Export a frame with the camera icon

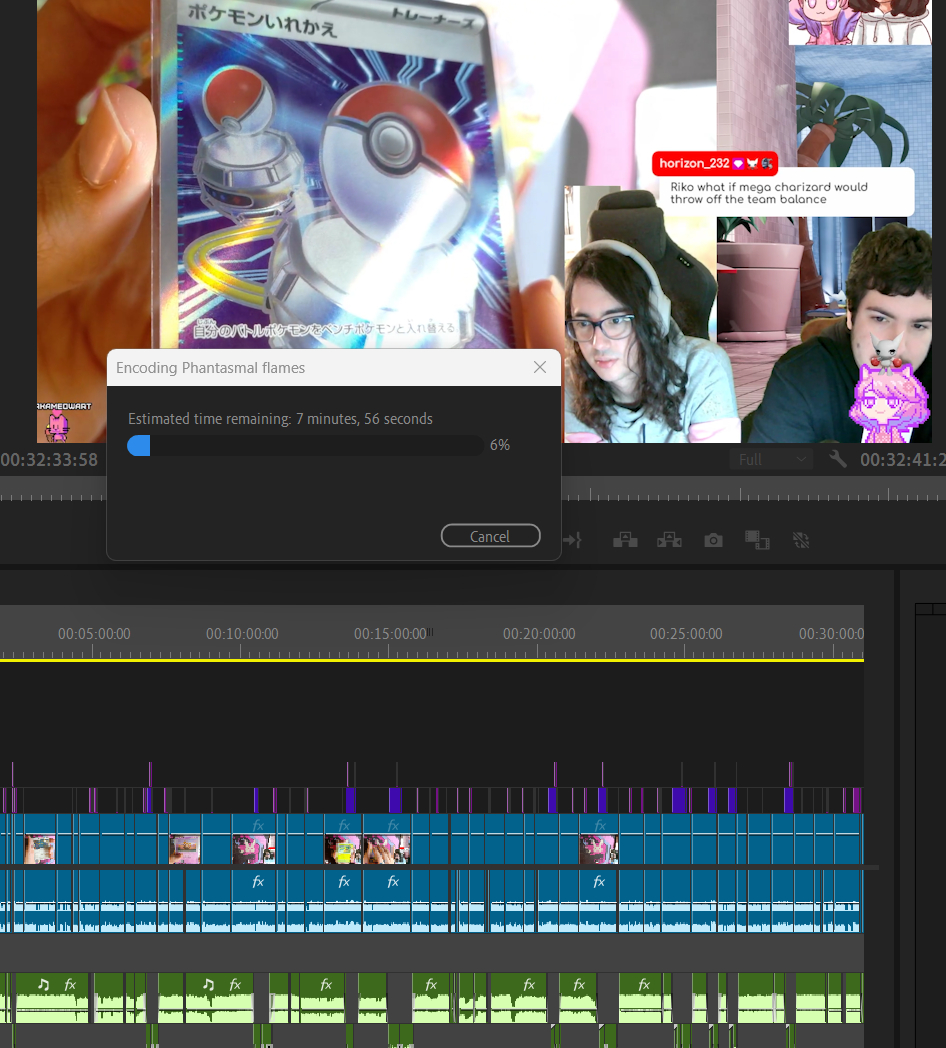(x=713, y=540)
